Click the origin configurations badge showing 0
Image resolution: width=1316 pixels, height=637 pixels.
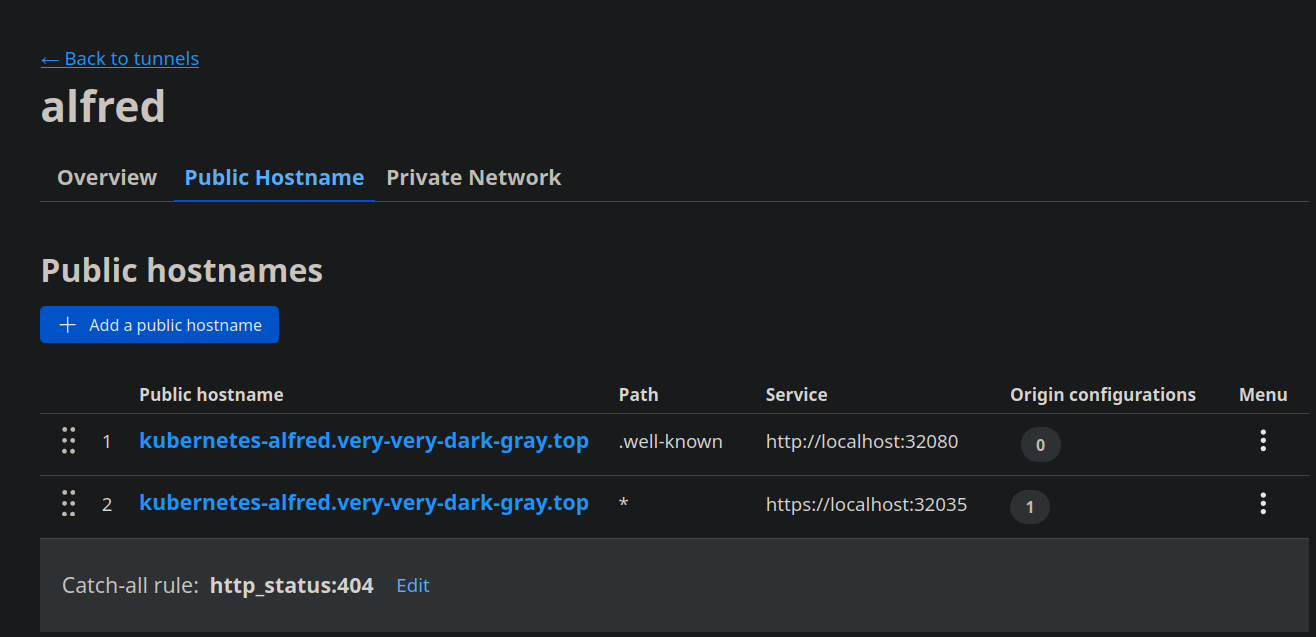tap(1040, 445)
